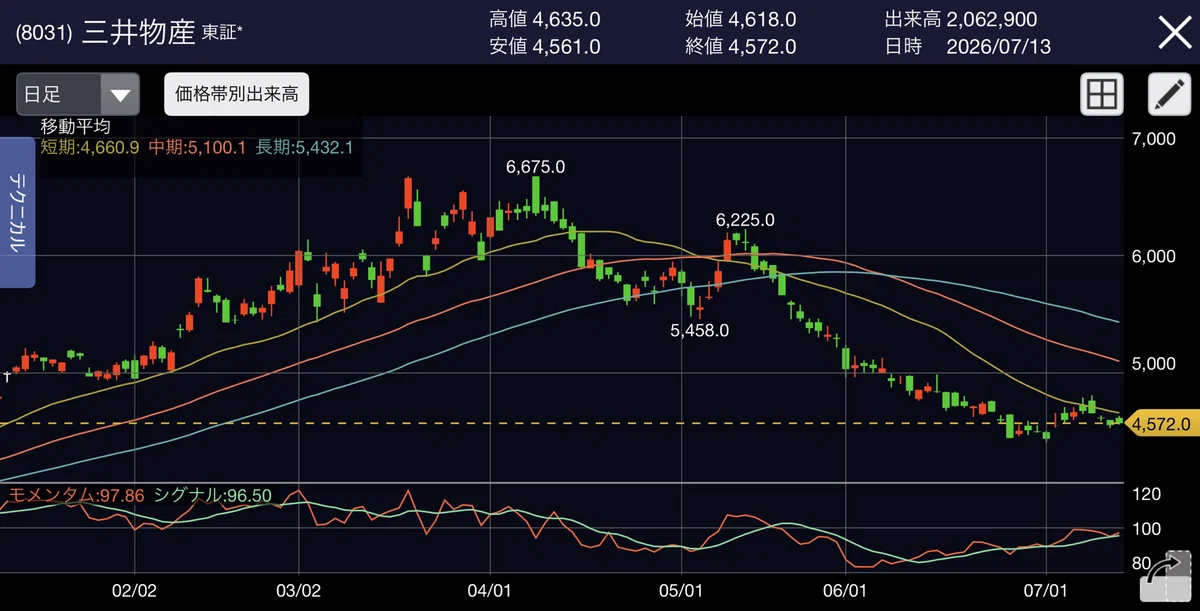Tap the 長期:5,432.1 moving average value
The image size is (1200, 611).
coord(304,147)
